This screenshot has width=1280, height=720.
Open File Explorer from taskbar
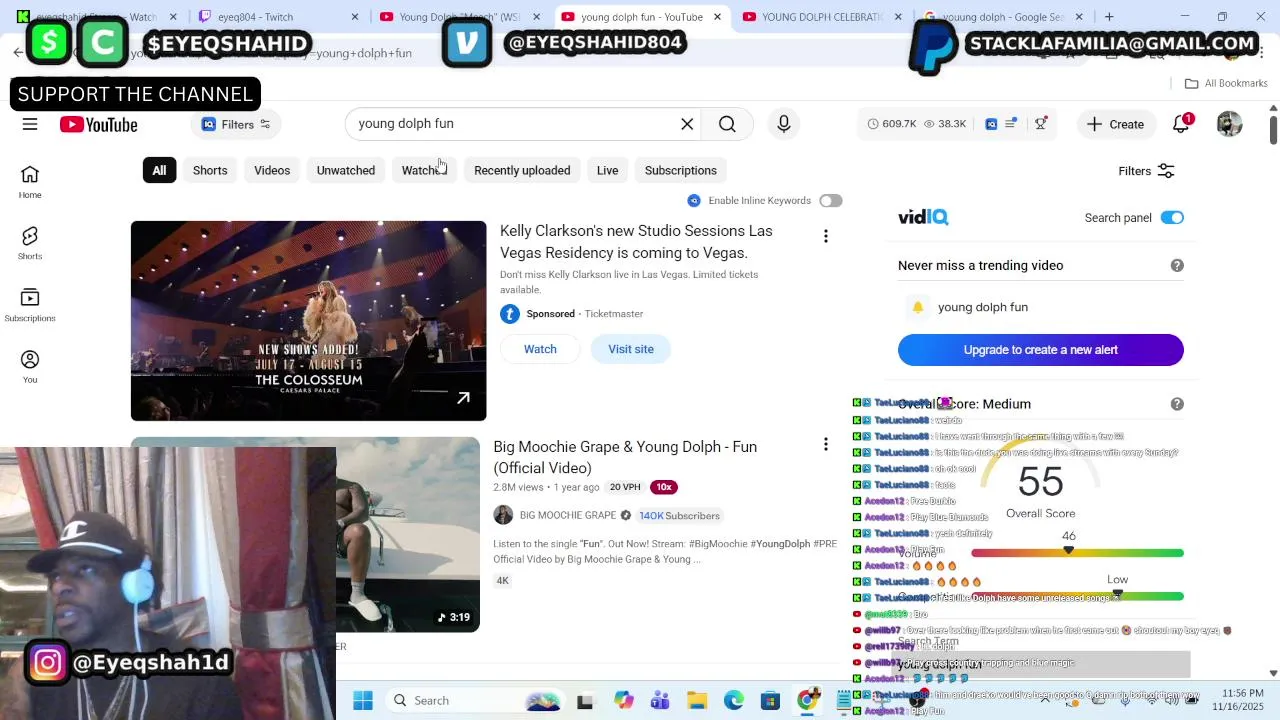697,701
